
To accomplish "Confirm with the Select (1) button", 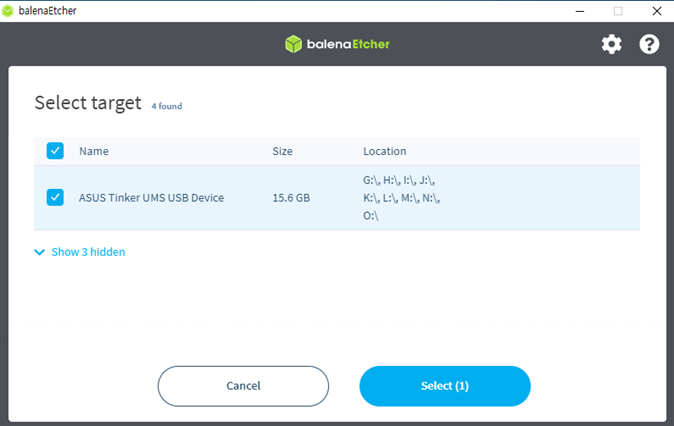I will tap(445, 386).
